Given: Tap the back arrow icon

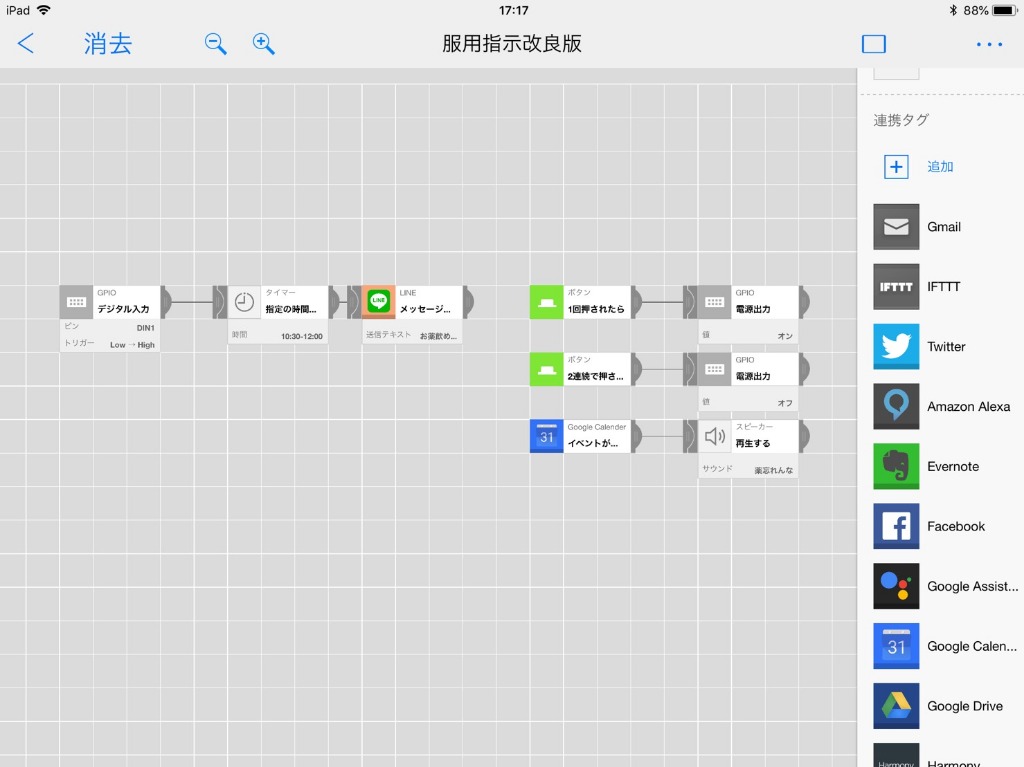Looking at the screenshot, I should [x=25, y=44].
